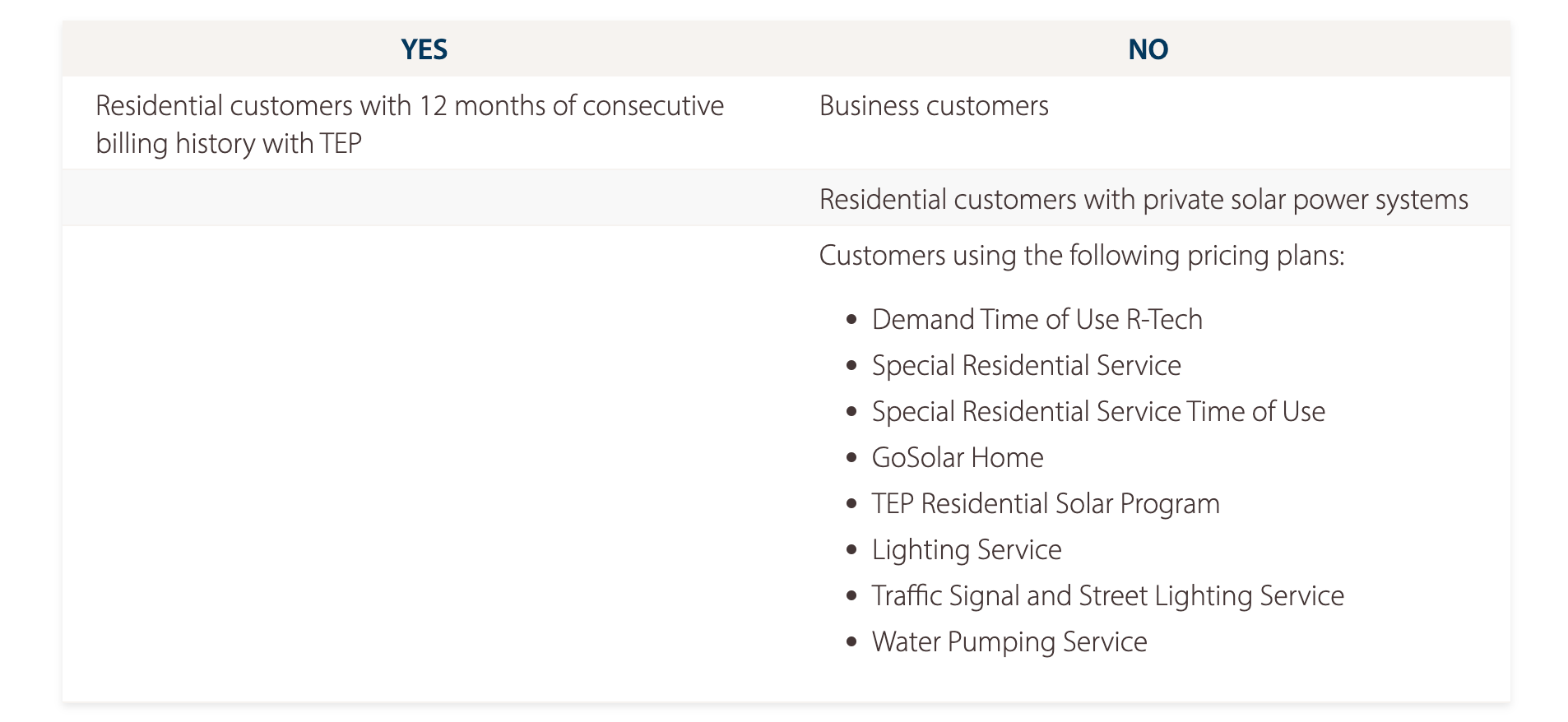Image resolution: width=1568 pixels, height=722 pixels.
Task: Click Customers using following pricing plans text
Action: (x=1082, y=256)
